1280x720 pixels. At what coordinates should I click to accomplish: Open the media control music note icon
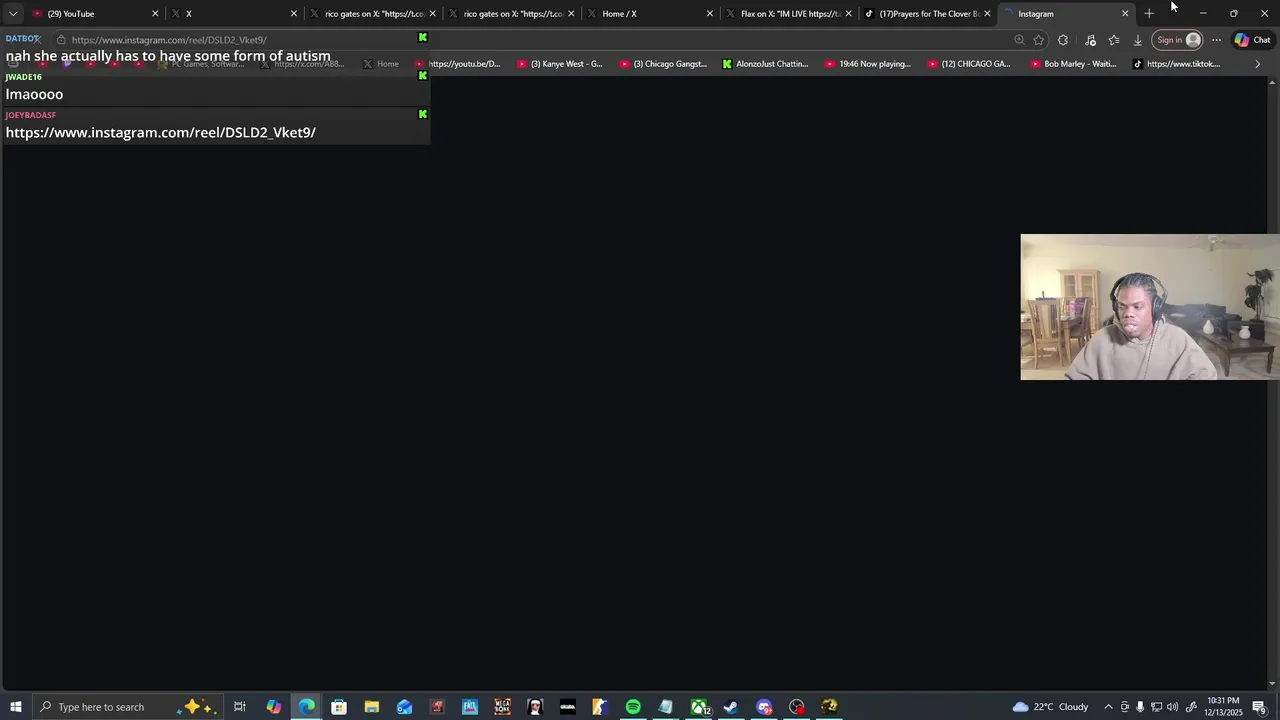click(x=1090, y=40)
